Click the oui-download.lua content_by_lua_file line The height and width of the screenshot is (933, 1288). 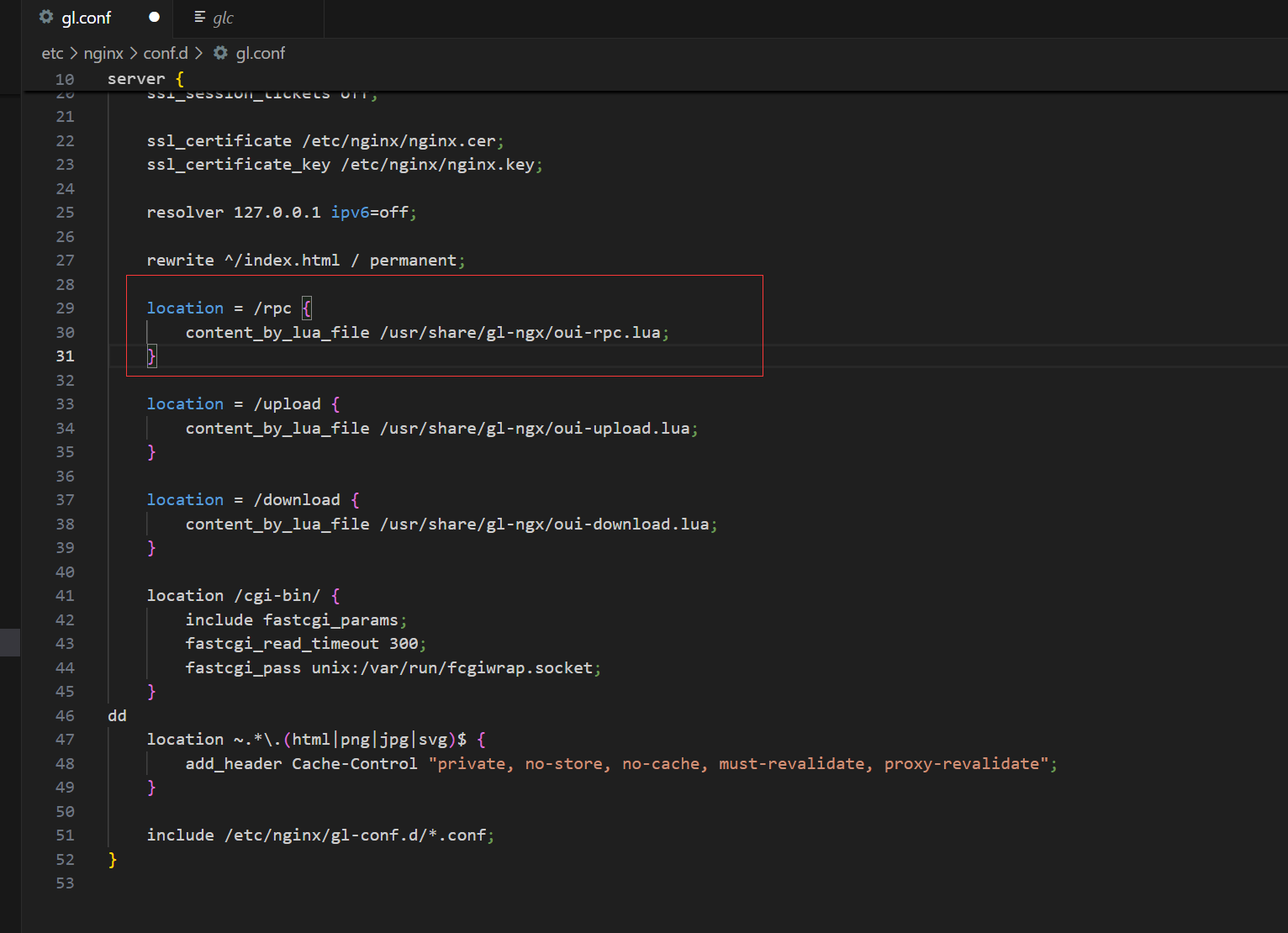coord(451,524)
